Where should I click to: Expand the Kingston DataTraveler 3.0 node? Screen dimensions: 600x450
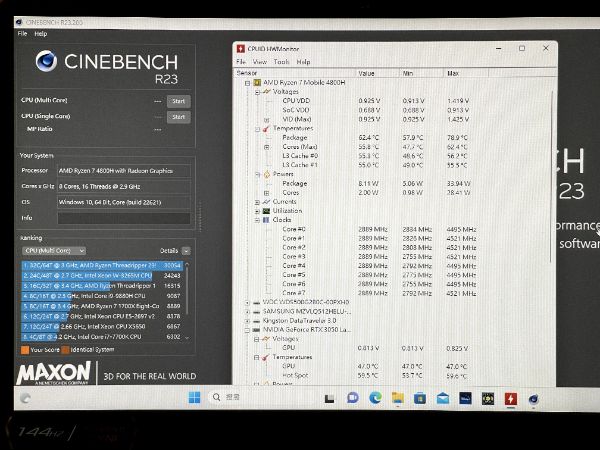(x=247, y=321)
